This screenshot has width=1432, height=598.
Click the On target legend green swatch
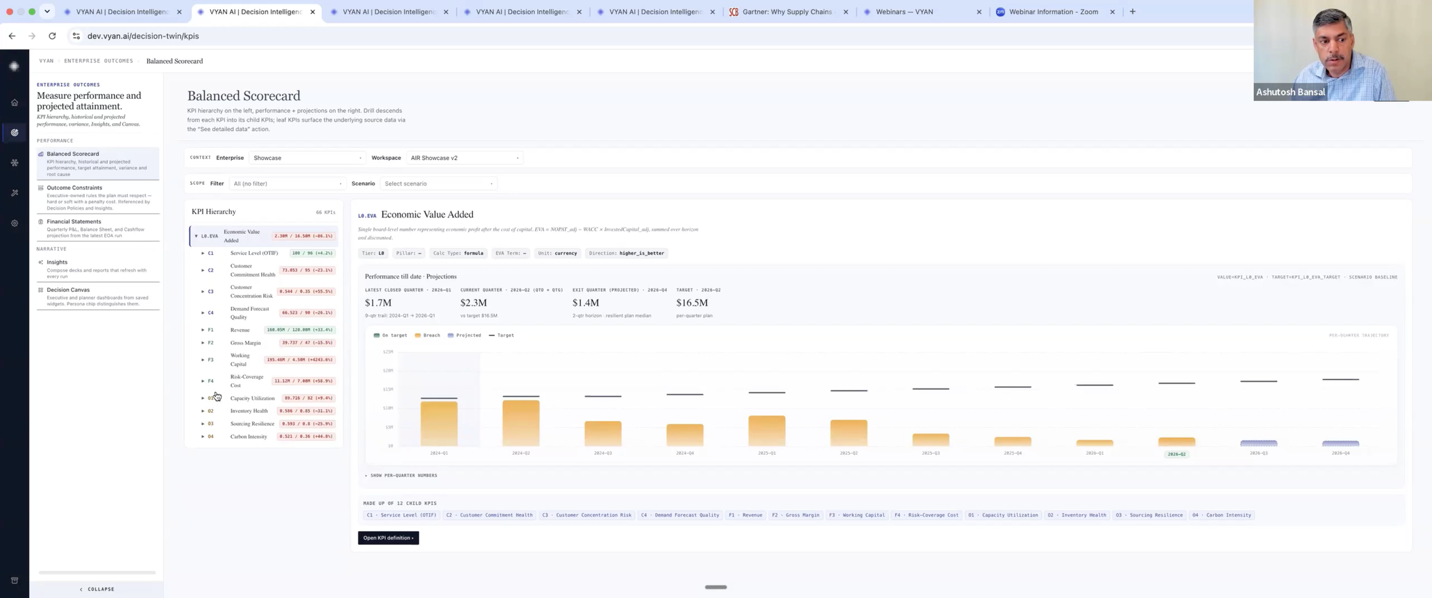[376, 335]
